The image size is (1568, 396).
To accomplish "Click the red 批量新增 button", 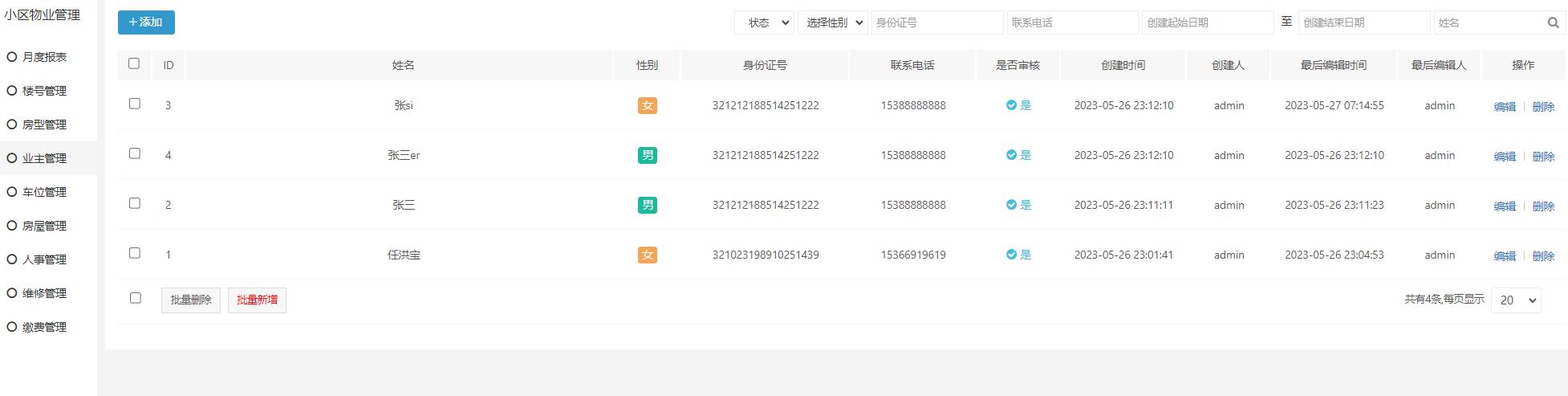I will click(x=257, y=300).
